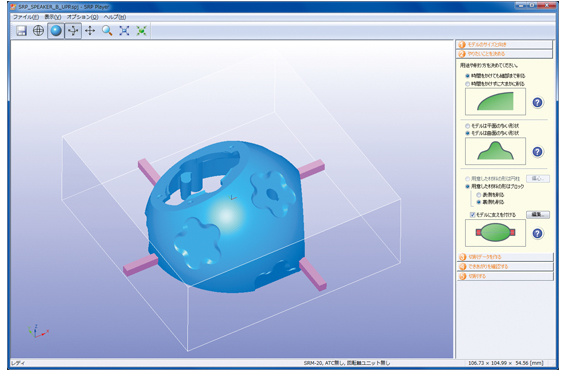Expand step 1 モデルのサイズと向き
567x370 pixels.
(504, 44)
